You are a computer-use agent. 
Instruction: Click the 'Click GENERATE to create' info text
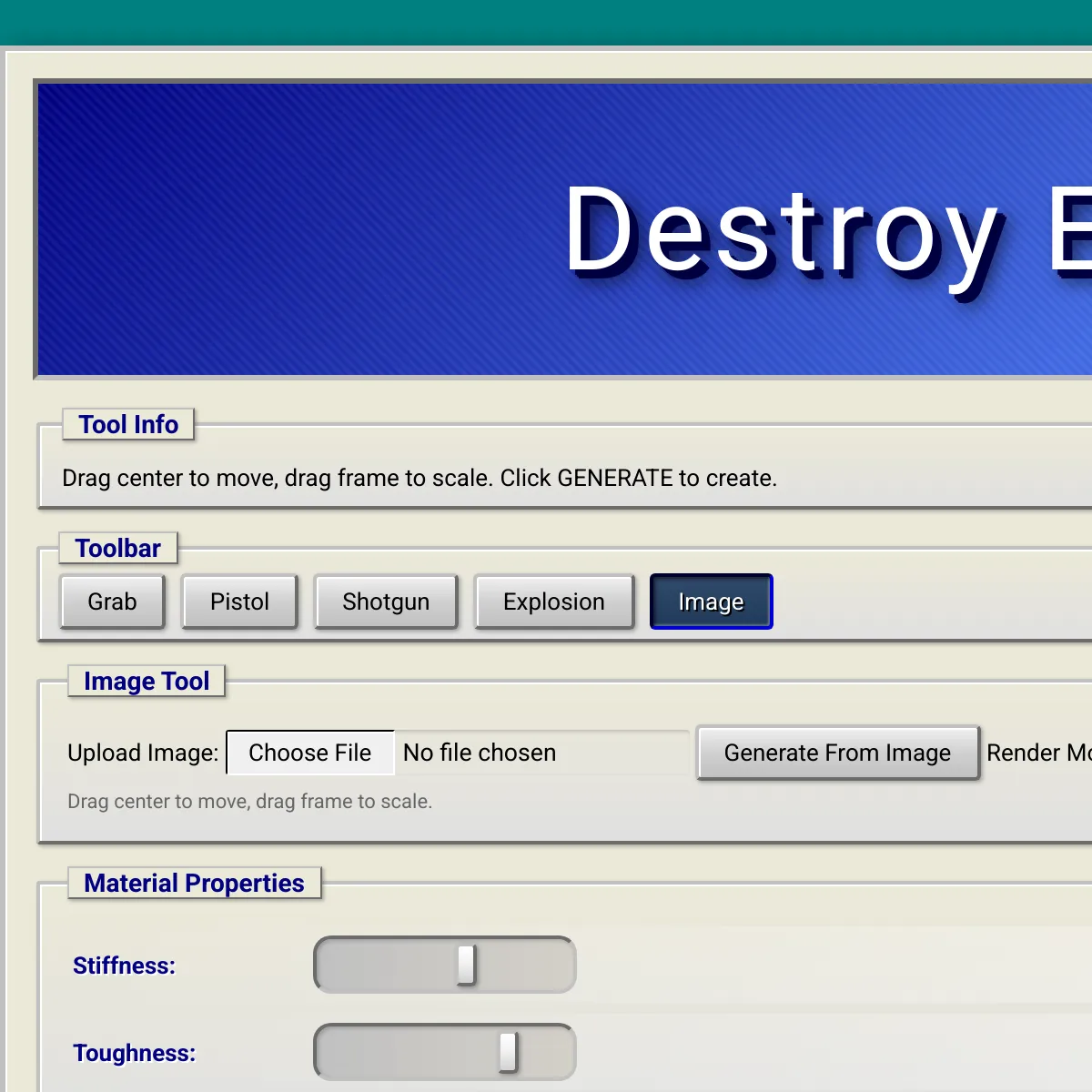pyautogui.click(x=639, y=478)
